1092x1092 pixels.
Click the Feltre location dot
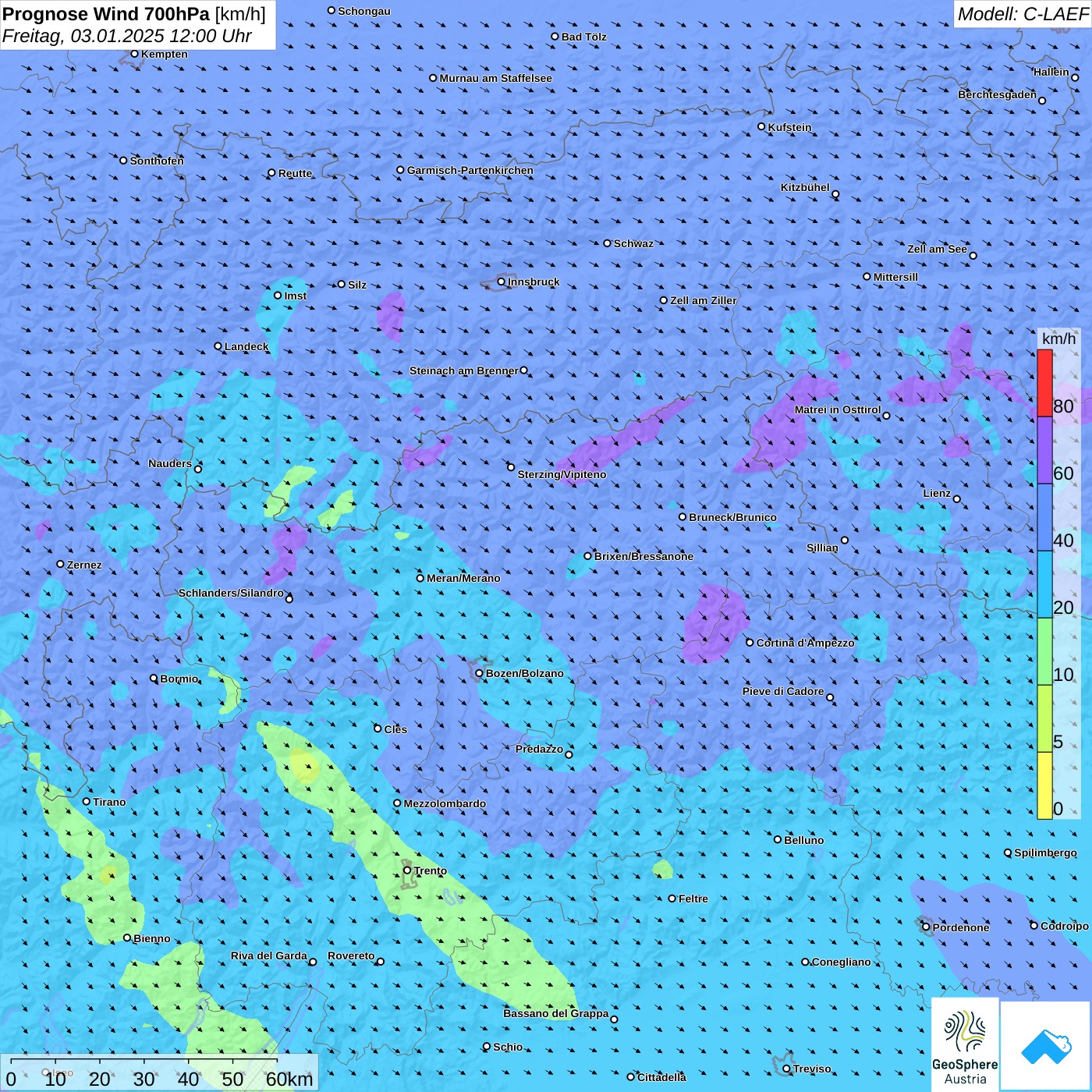tap(672, 899)
